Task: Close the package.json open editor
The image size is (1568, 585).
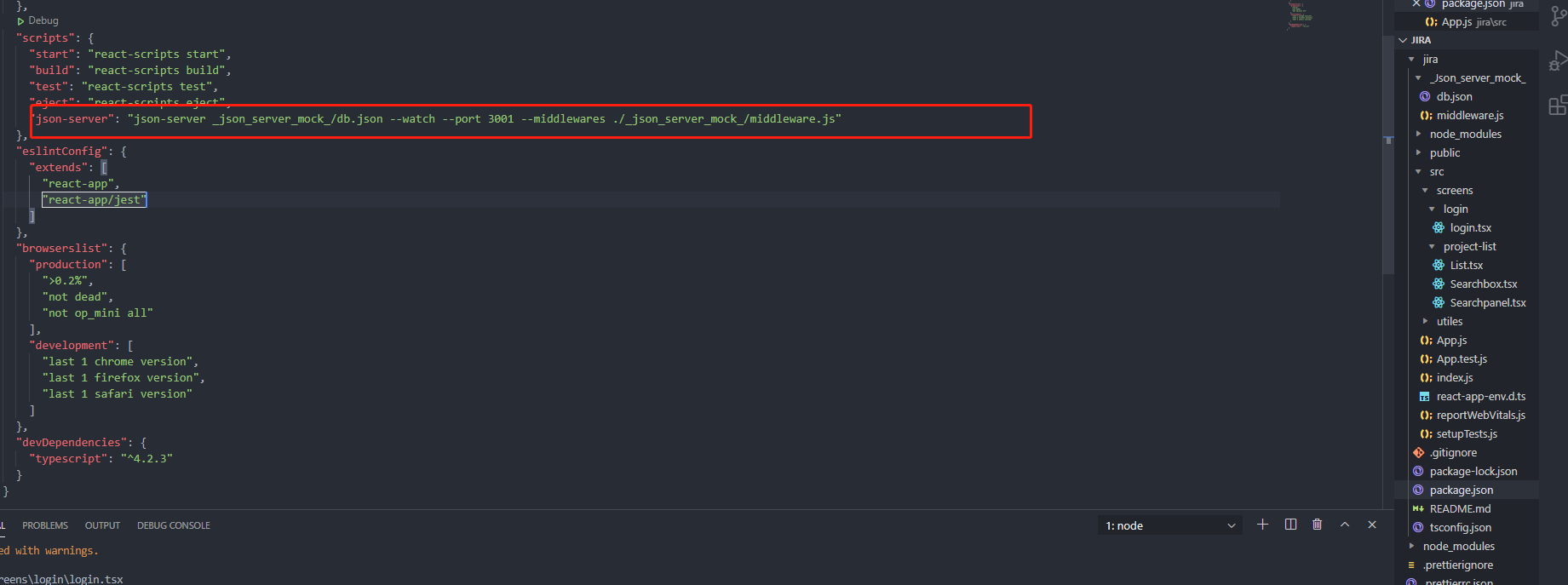Action: [x=1416, y=4]
